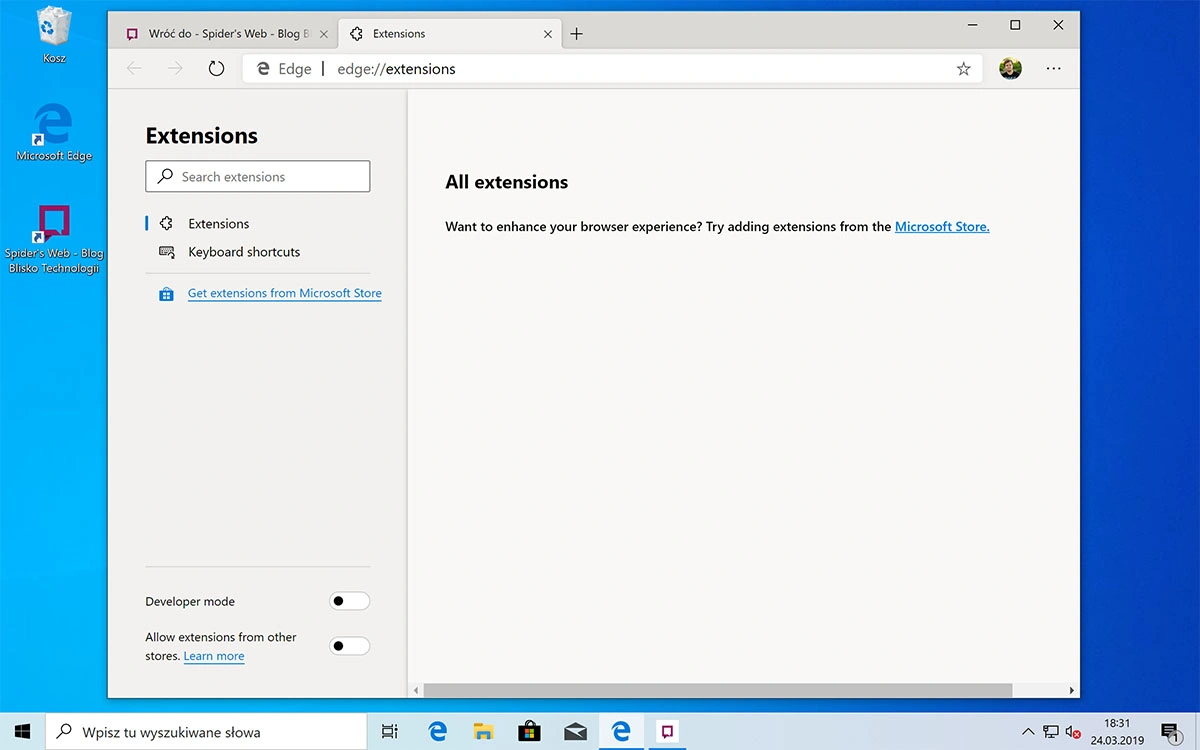
Task: Click the horizontal scrollbar thumb
Action: (x=718, y=690)
